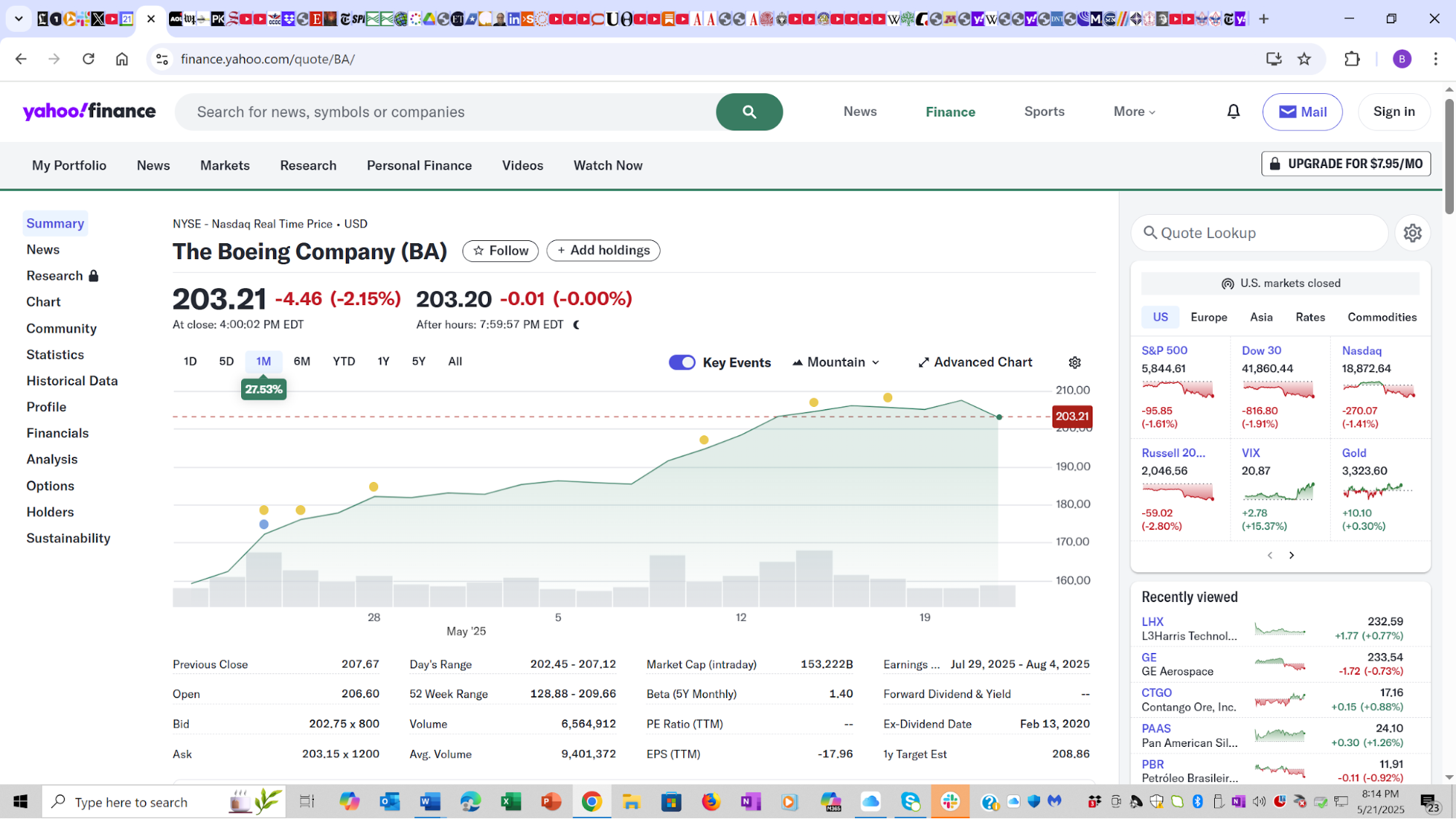Open the Mail button
This screenshot has height=819, width=1456.
pyautogui.click(x=1302, y=112)
